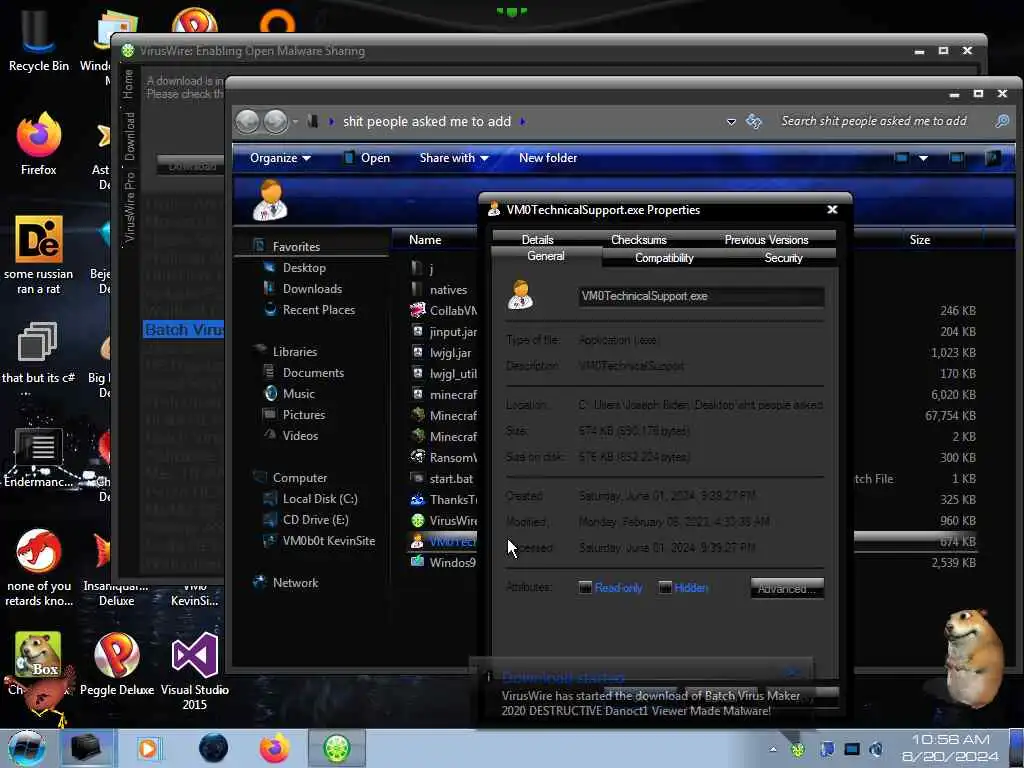
Task: Click the Home tab in VirusWire window
Action: [128, 84]
